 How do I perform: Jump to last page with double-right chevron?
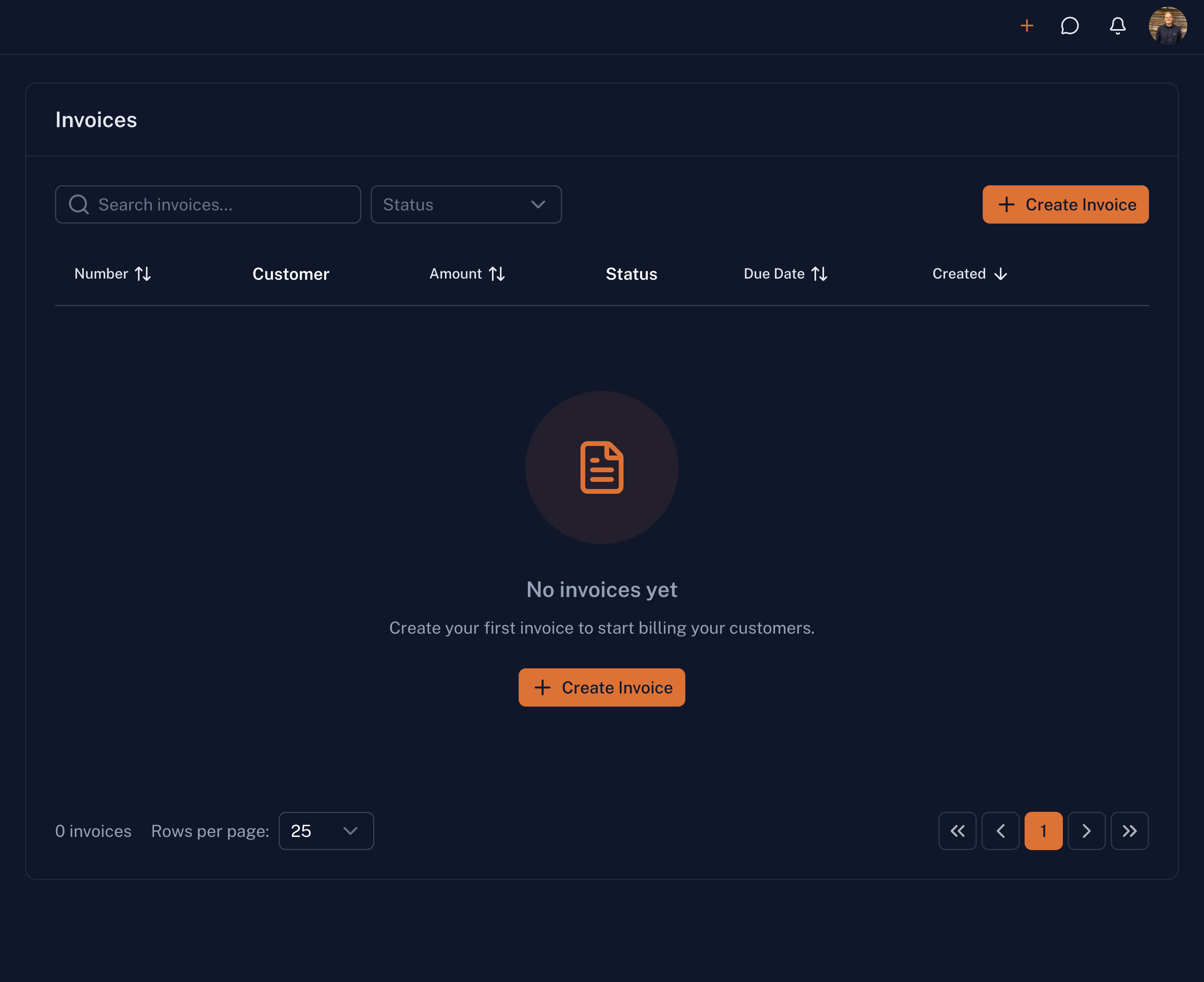(1130, 831)
